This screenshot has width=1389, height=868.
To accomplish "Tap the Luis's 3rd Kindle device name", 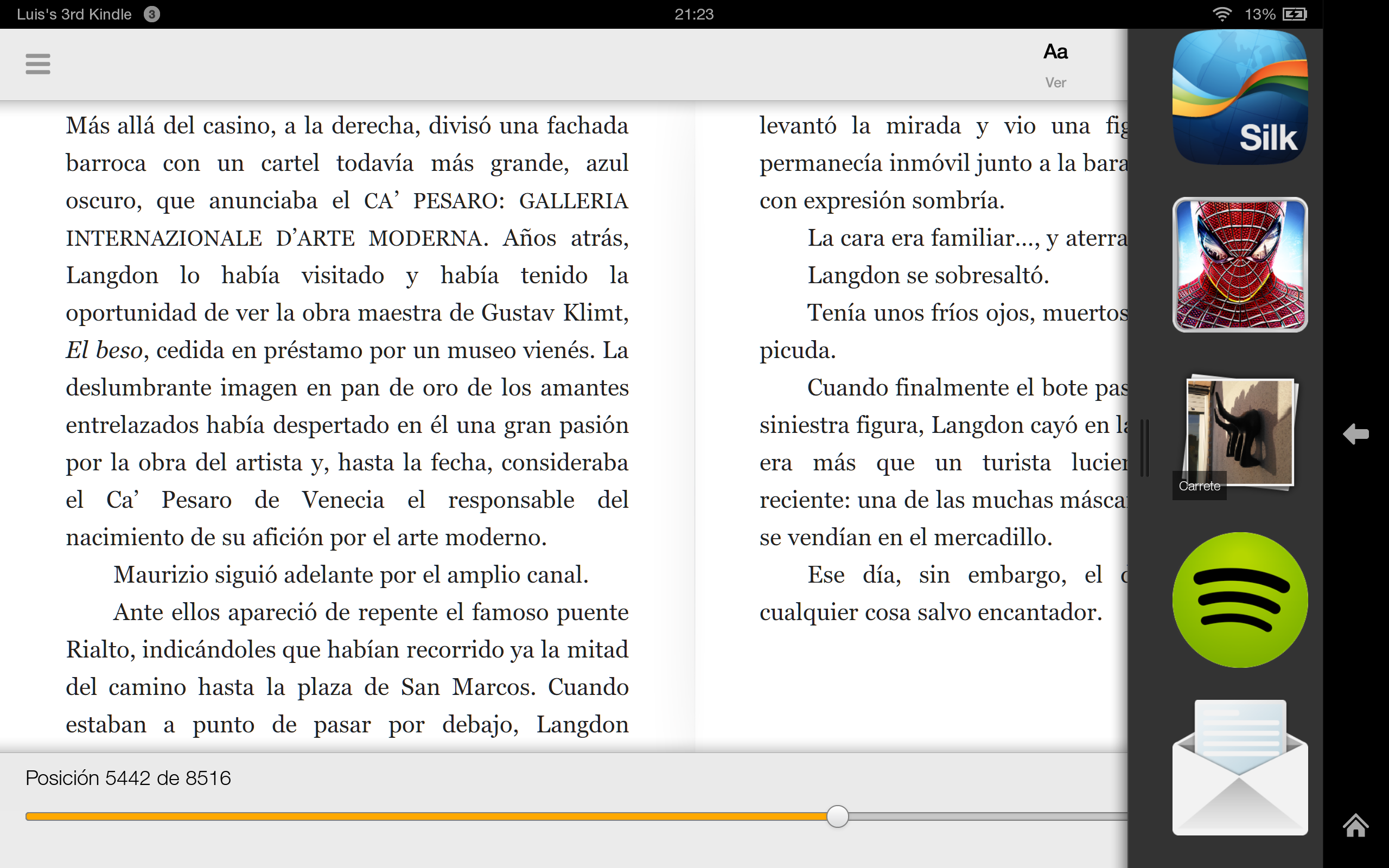I will pyautogui.click(x=74, y=14).
